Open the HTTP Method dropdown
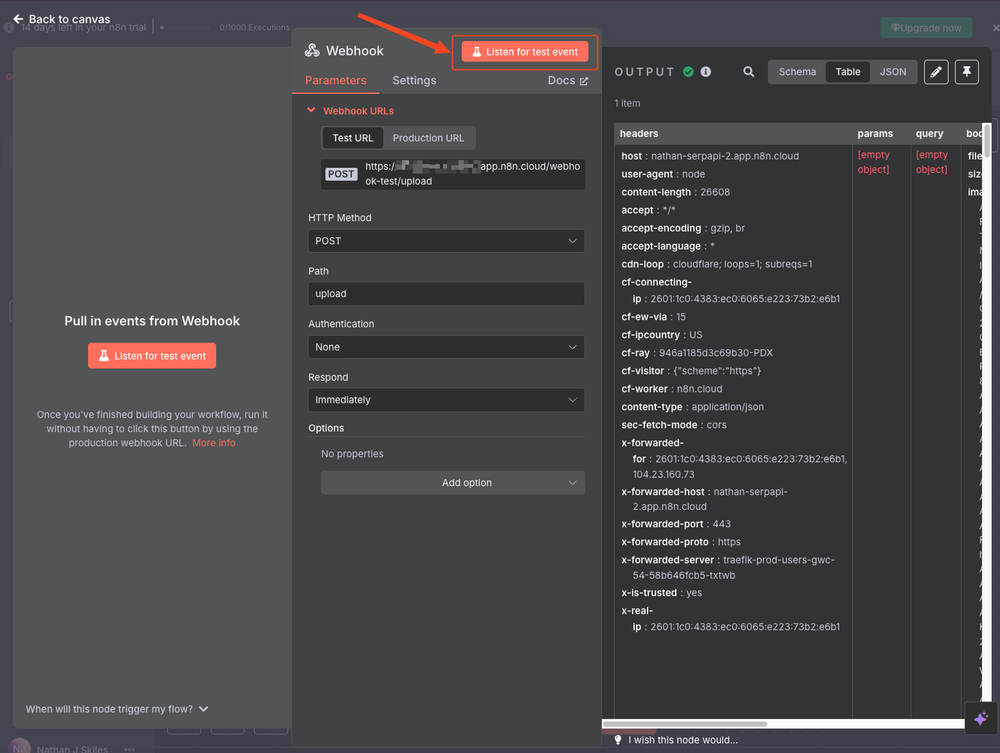The width and height of the screenshot is (1000, 753). (446, 241)
